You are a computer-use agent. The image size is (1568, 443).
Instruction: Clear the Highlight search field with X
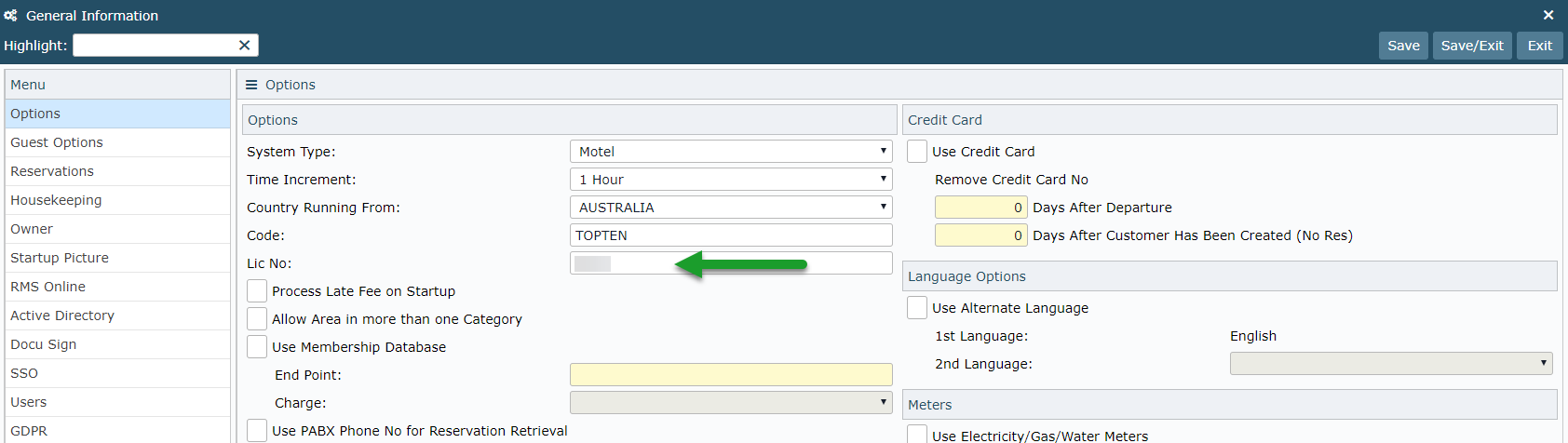point(244,46)
